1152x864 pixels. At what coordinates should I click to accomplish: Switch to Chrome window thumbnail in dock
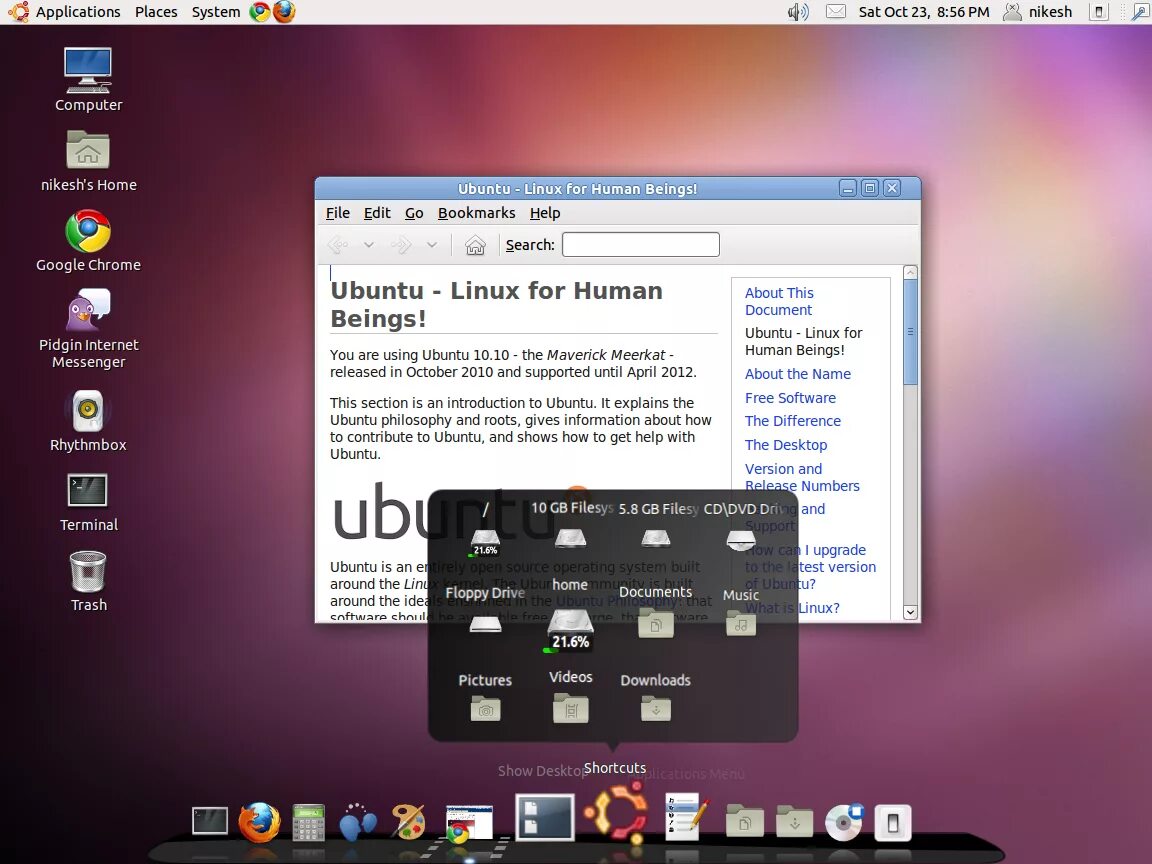click(x=469, y=823)
